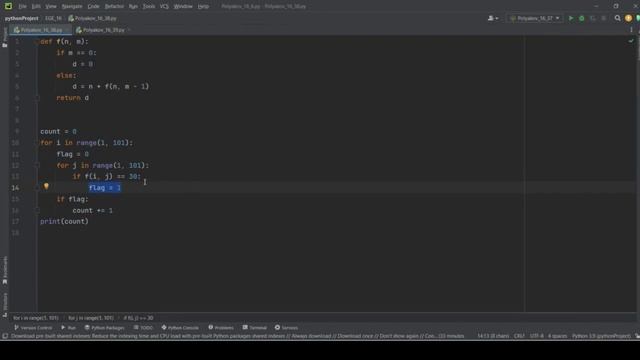
Task: Open the Edit menu
Action: click(36, 6)
